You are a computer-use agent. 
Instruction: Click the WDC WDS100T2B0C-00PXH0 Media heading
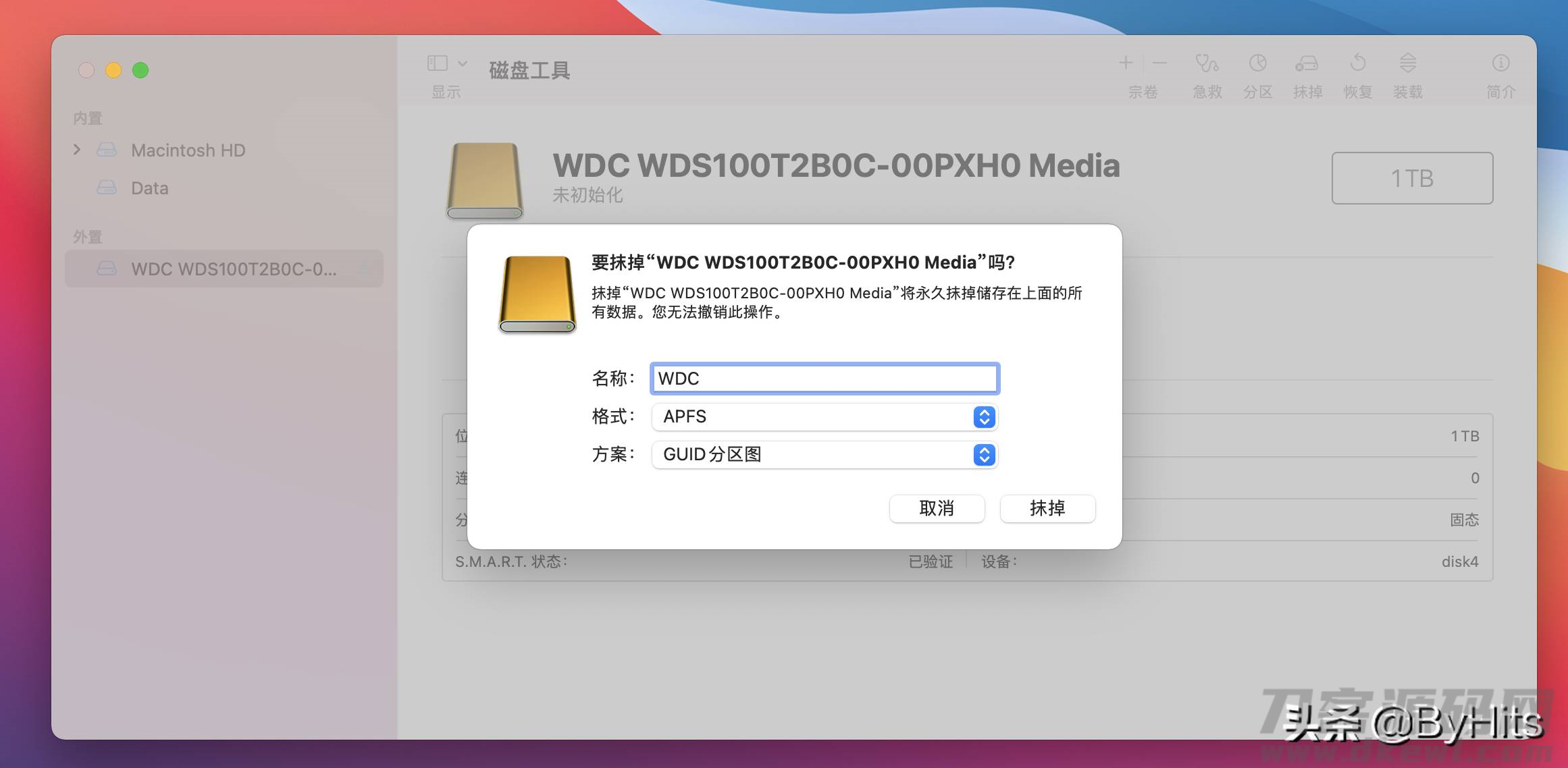pos(836,165)
